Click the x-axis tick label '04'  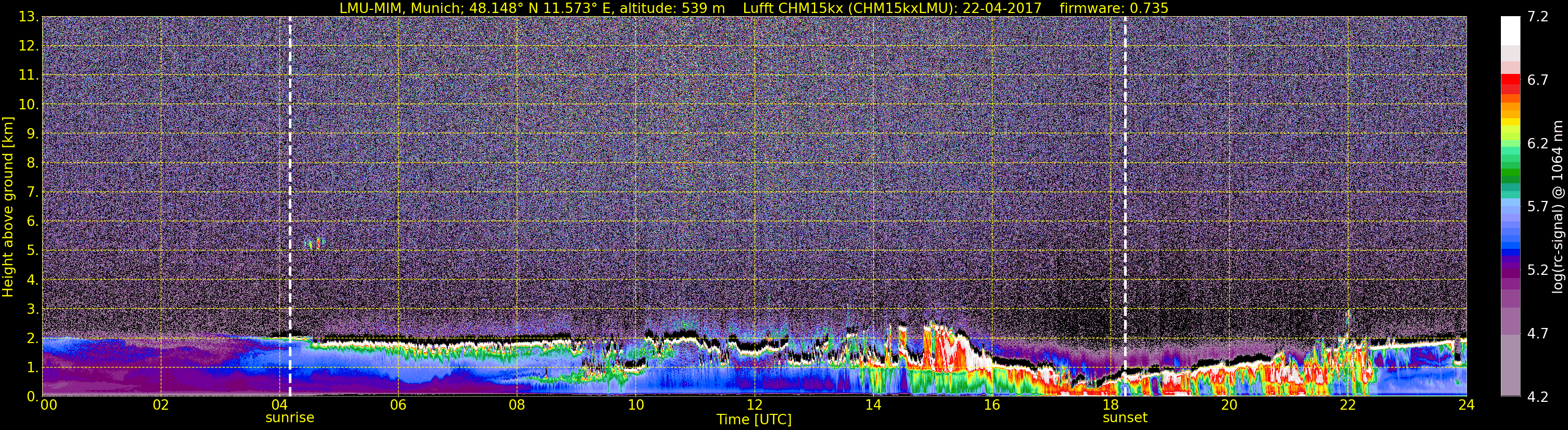(279, 406)
